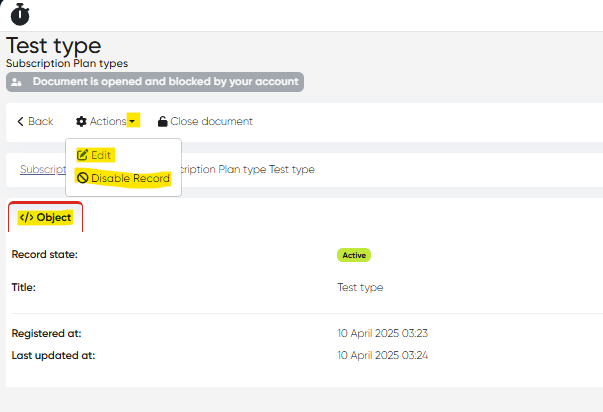Click the Back chevron arrow icon

point(20,121)
